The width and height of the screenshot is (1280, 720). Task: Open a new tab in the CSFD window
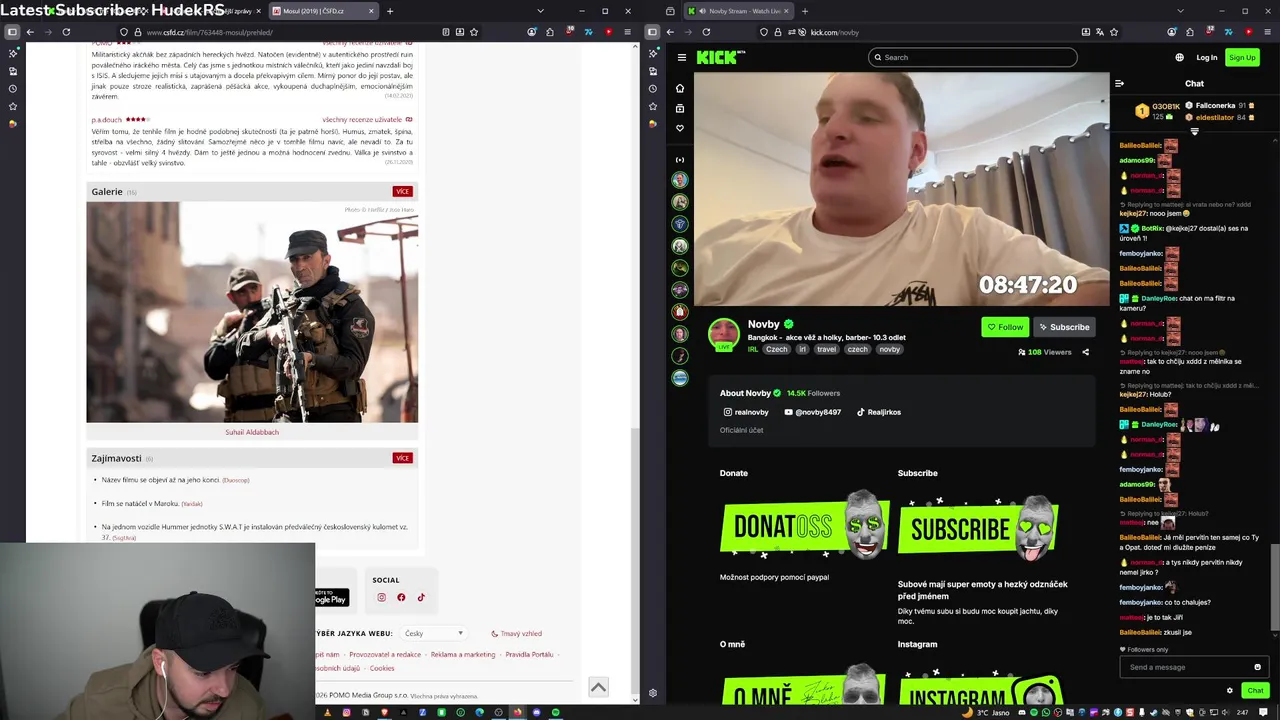pos(390,11)
